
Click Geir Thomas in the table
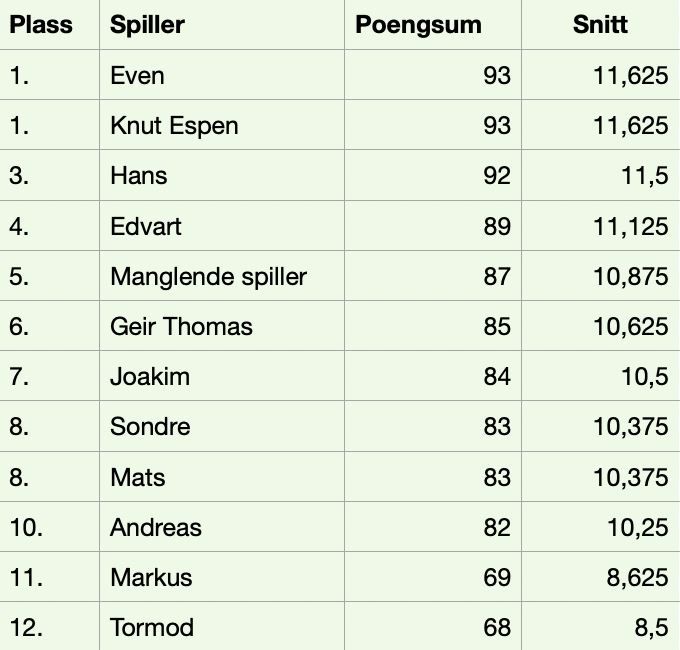181,326
